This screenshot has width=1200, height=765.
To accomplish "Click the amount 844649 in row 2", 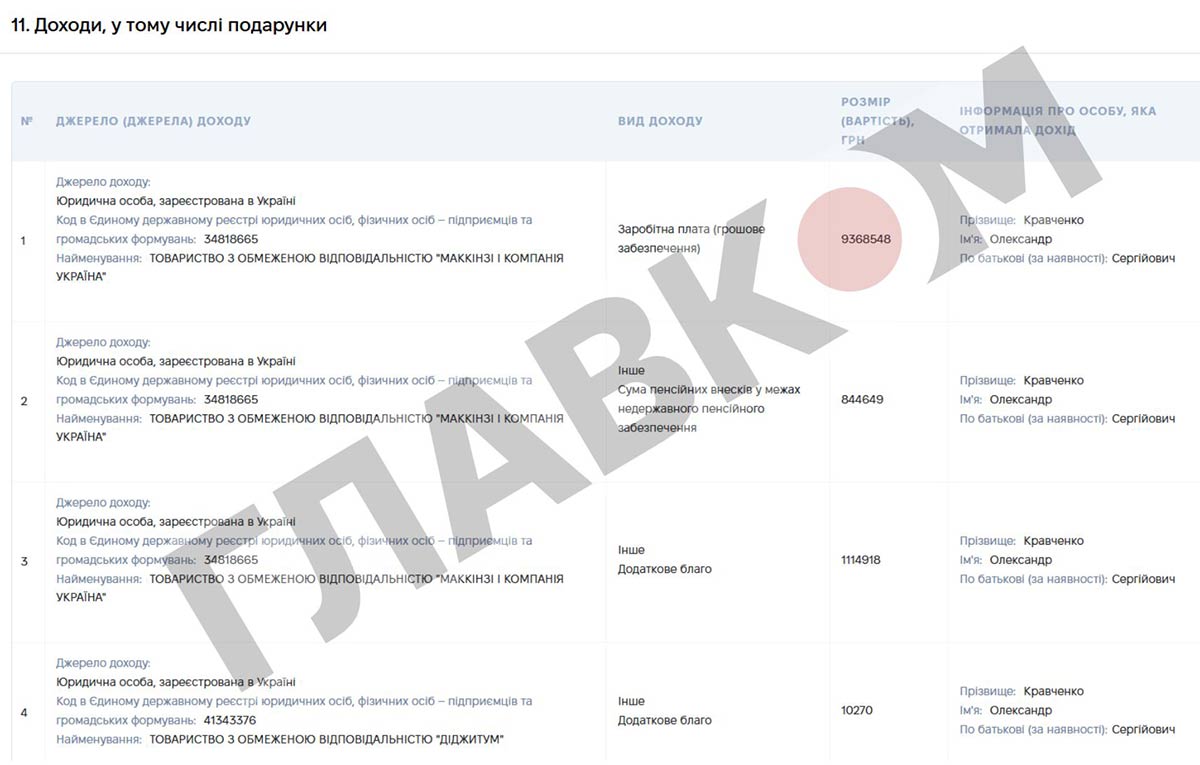I will point(863,400).
